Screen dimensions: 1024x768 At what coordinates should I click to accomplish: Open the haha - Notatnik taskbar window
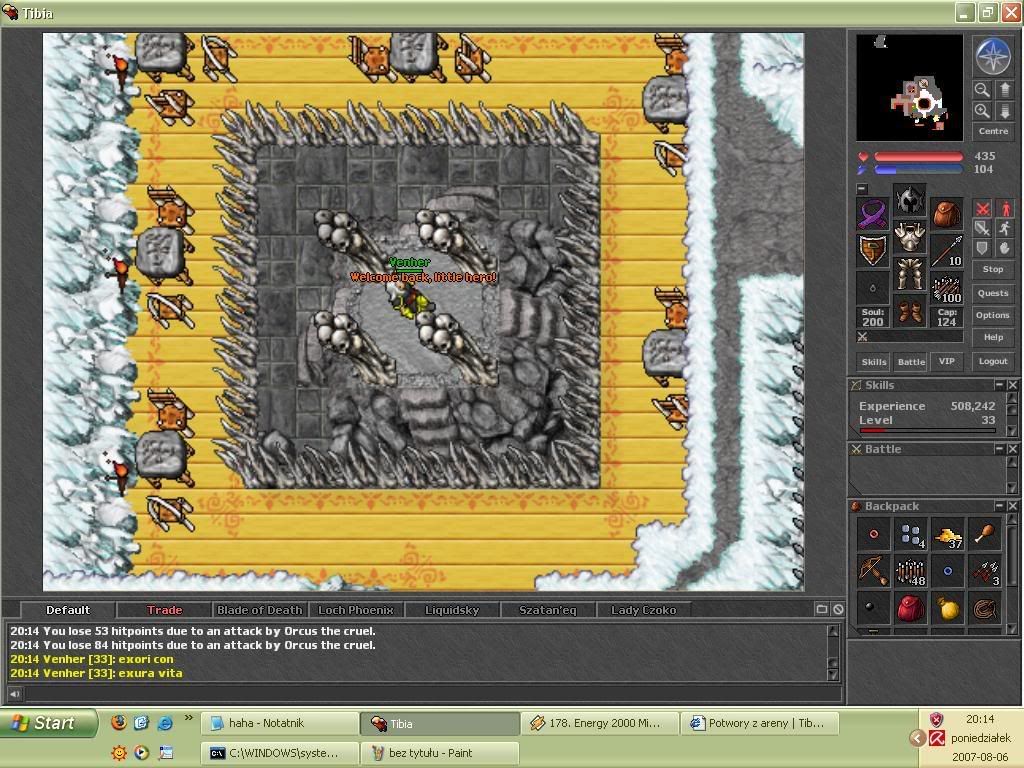coord(279,723)
